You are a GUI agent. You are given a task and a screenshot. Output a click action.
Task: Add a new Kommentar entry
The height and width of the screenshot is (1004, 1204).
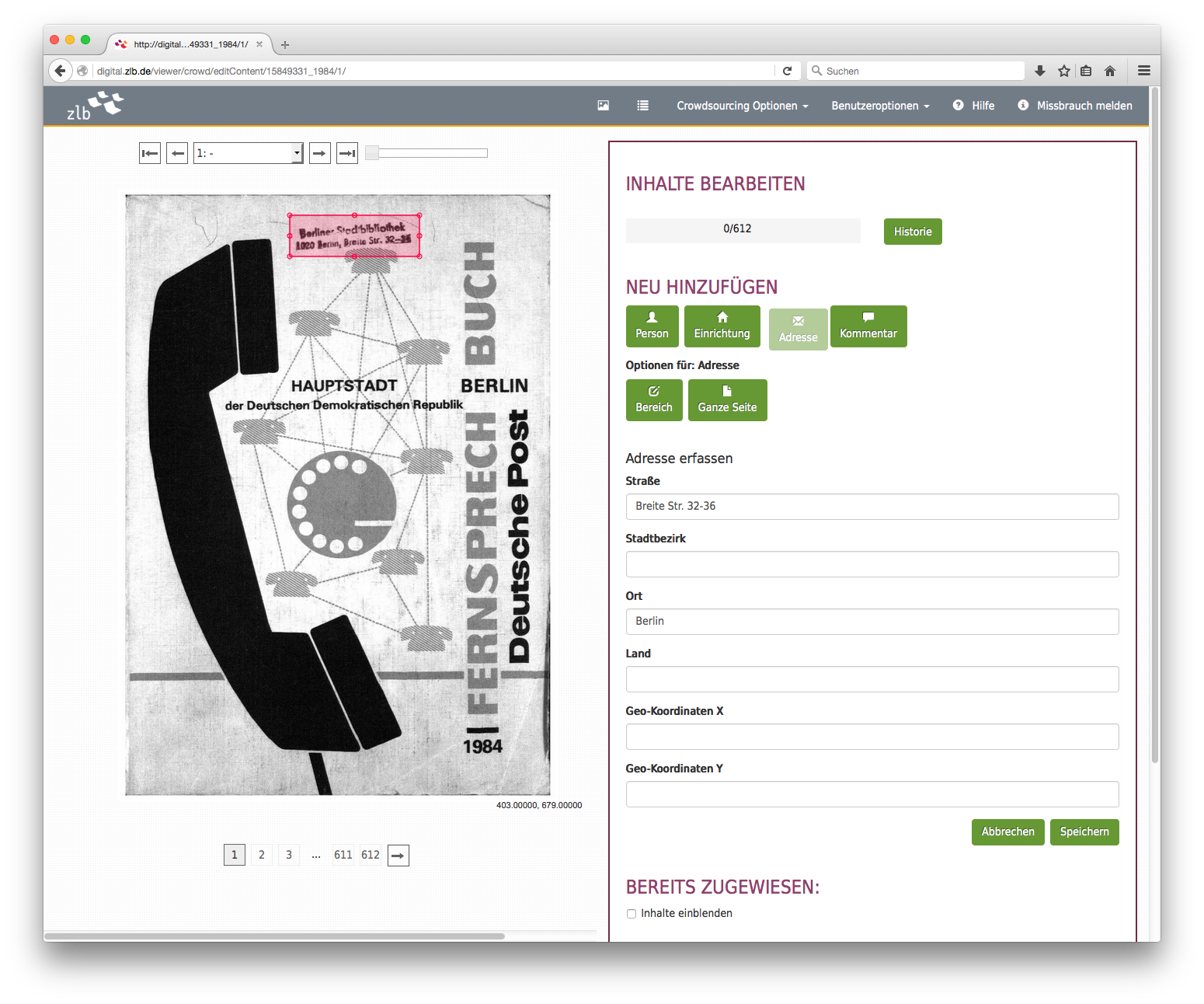tap(868, 326)
